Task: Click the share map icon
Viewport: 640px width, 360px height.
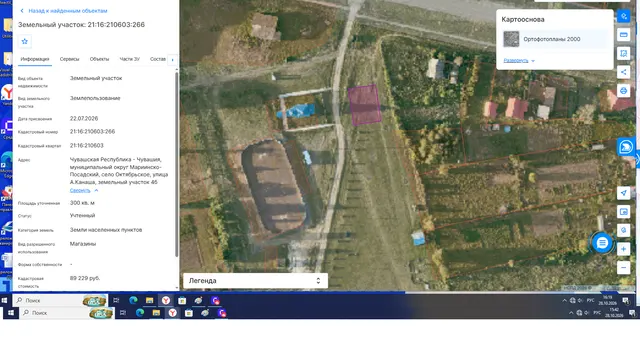Action: 623,72
